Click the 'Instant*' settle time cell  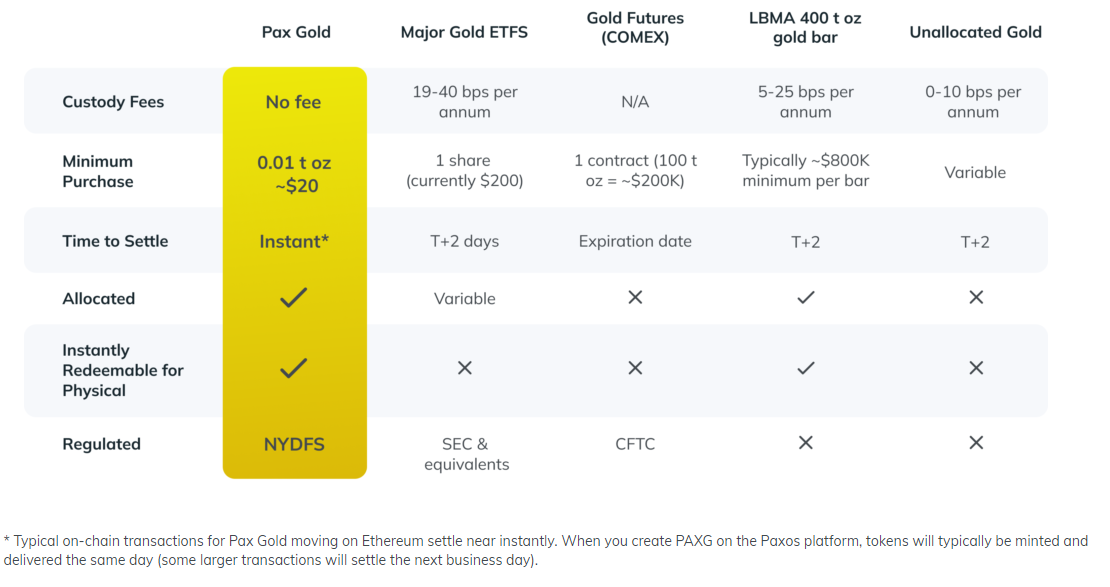point(294,241)
